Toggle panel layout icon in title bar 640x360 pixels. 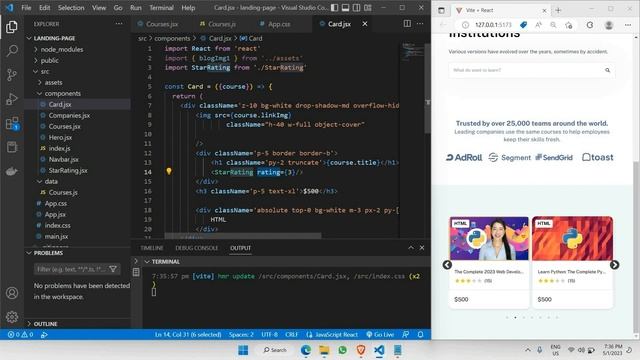pyautogui.click(x=345, y=8)
